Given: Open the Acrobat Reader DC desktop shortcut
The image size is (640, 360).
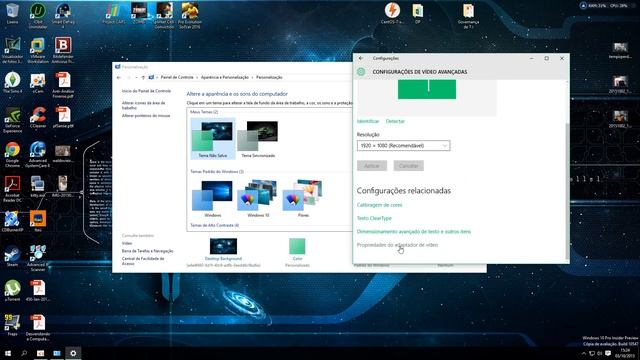Looking at the screenshot, I should [x=12, y=189].
